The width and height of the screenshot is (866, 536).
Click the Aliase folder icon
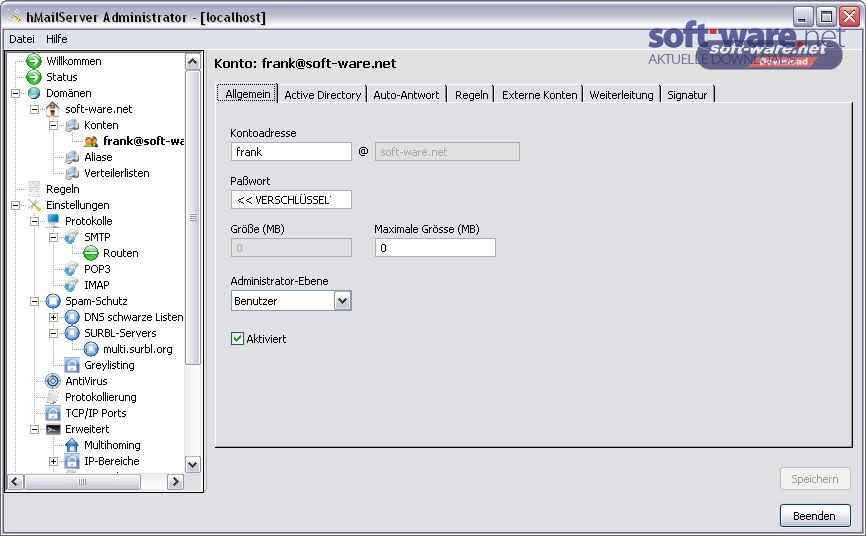click(72, 157)
